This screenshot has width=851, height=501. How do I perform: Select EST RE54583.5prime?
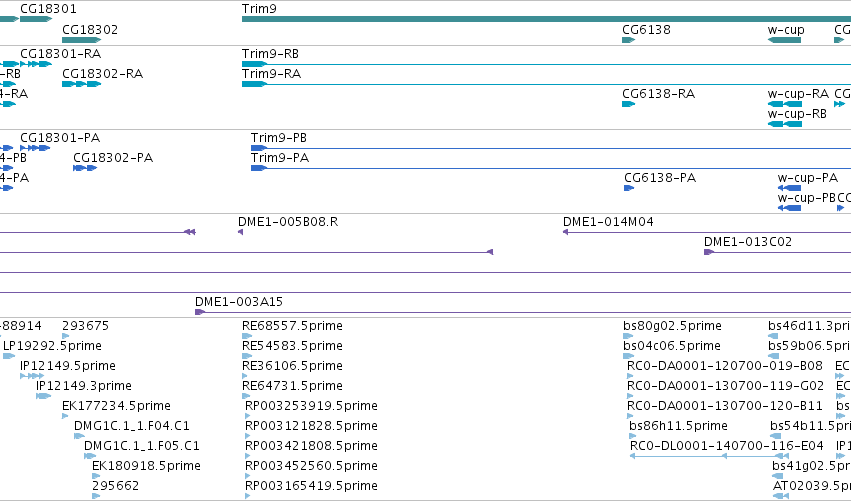click(x=292, y=346)
